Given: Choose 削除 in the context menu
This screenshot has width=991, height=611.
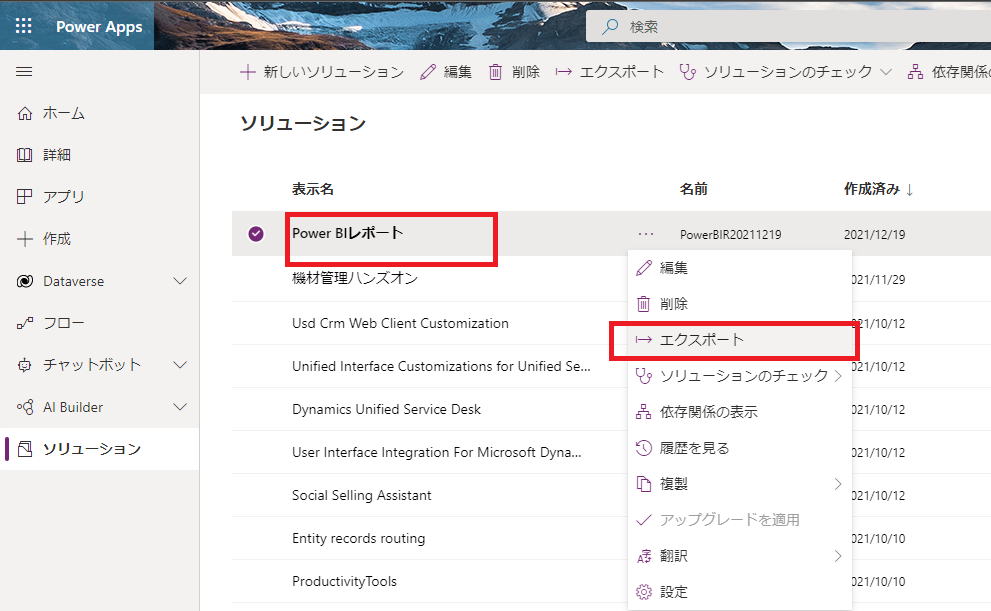Looking at the screenshot, I should 740,304.
